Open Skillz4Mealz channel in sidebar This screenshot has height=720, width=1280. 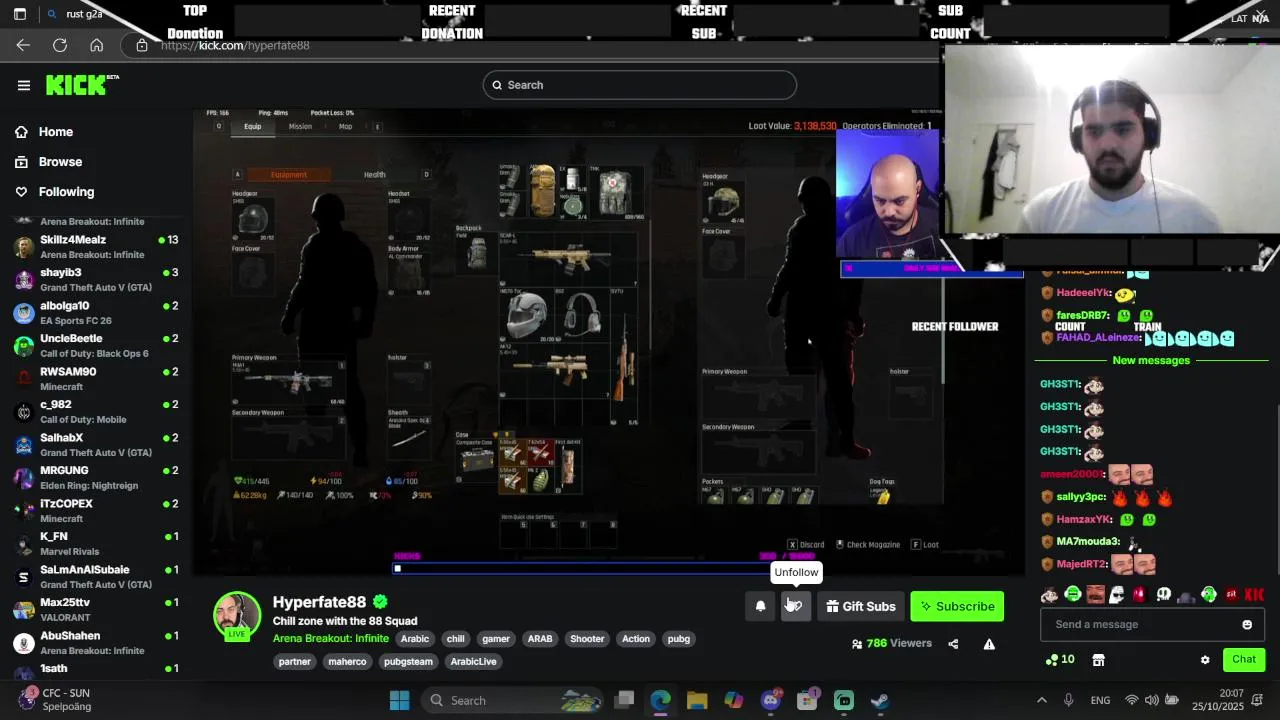pyautogui.click(x=97, y=247)
